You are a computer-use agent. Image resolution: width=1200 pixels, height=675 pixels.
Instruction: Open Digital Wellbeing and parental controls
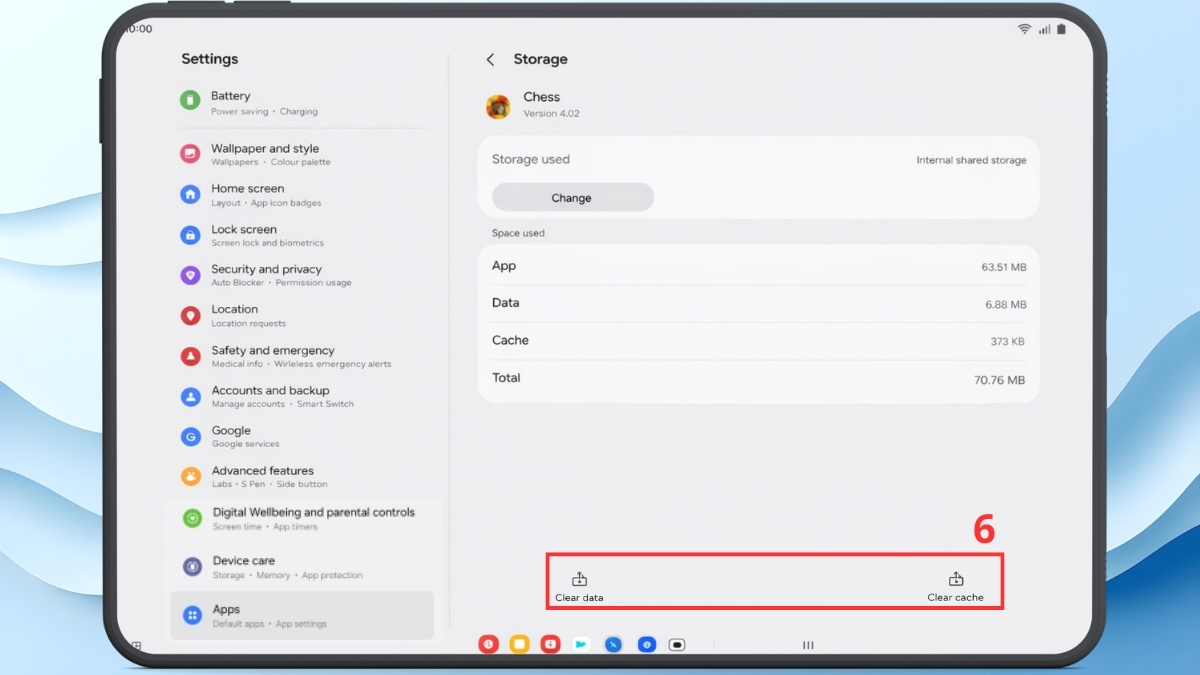pyautogui.click(x=303, y=518)
